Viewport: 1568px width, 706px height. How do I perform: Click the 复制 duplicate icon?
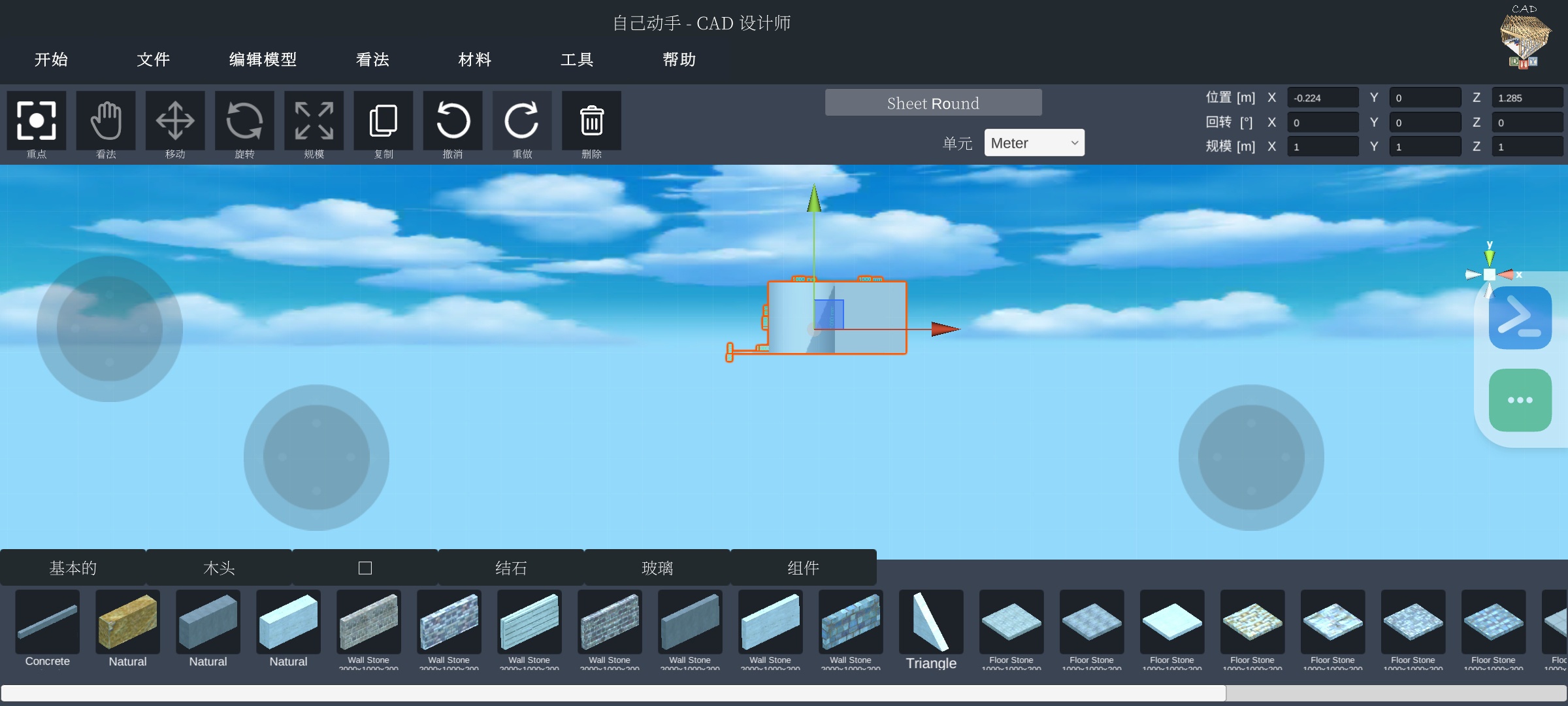384,121
